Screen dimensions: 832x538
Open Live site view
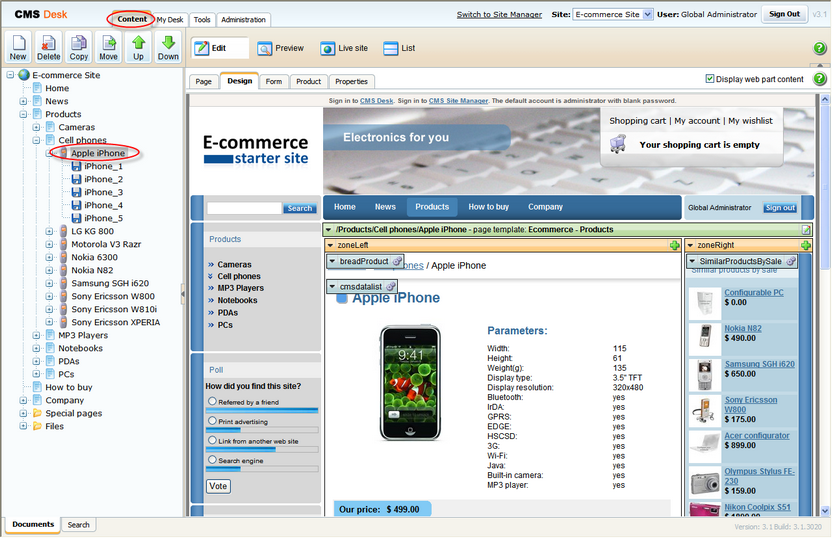pos(344,48)
